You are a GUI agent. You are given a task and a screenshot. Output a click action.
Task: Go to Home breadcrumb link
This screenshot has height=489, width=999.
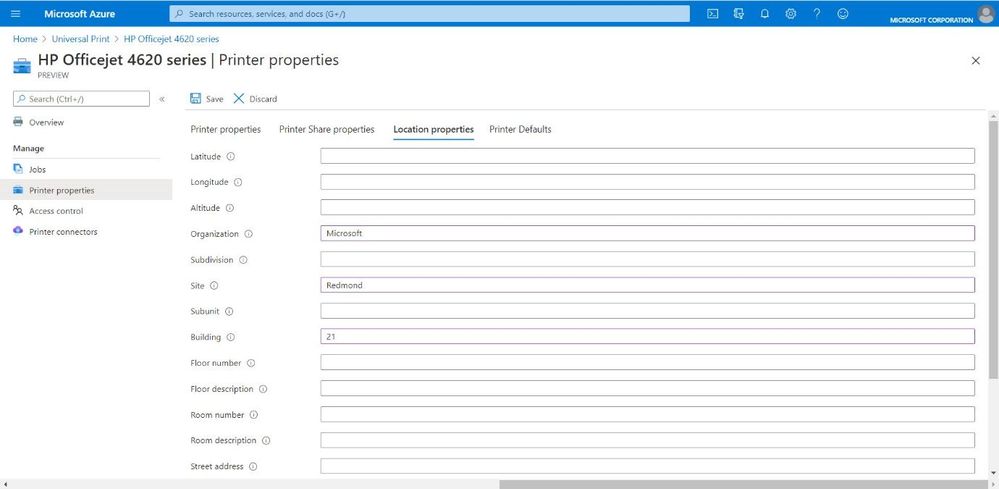coord(25,39)
